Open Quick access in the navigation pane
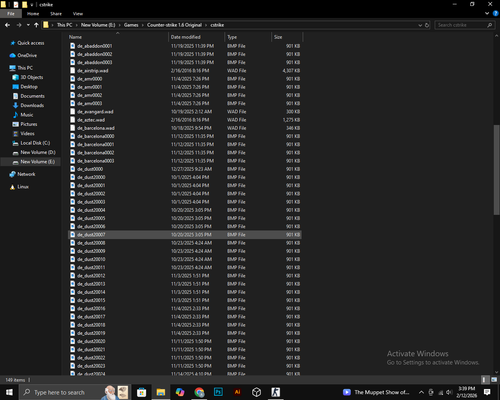The height and width of the screenshot is (400, 500). click(x=30, y=43)
